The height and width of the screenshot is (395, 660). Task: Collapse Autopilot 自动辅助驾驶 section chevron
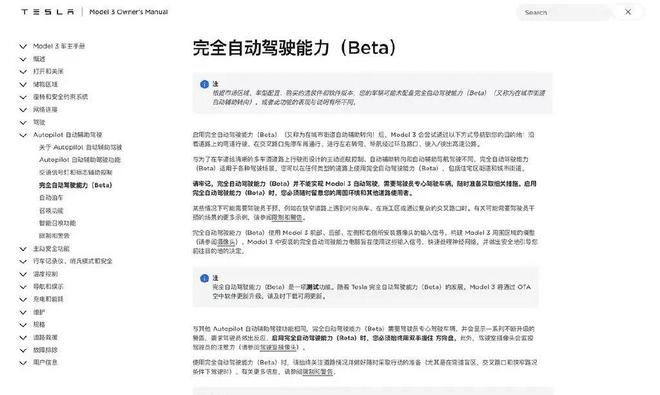click(23, 135)
